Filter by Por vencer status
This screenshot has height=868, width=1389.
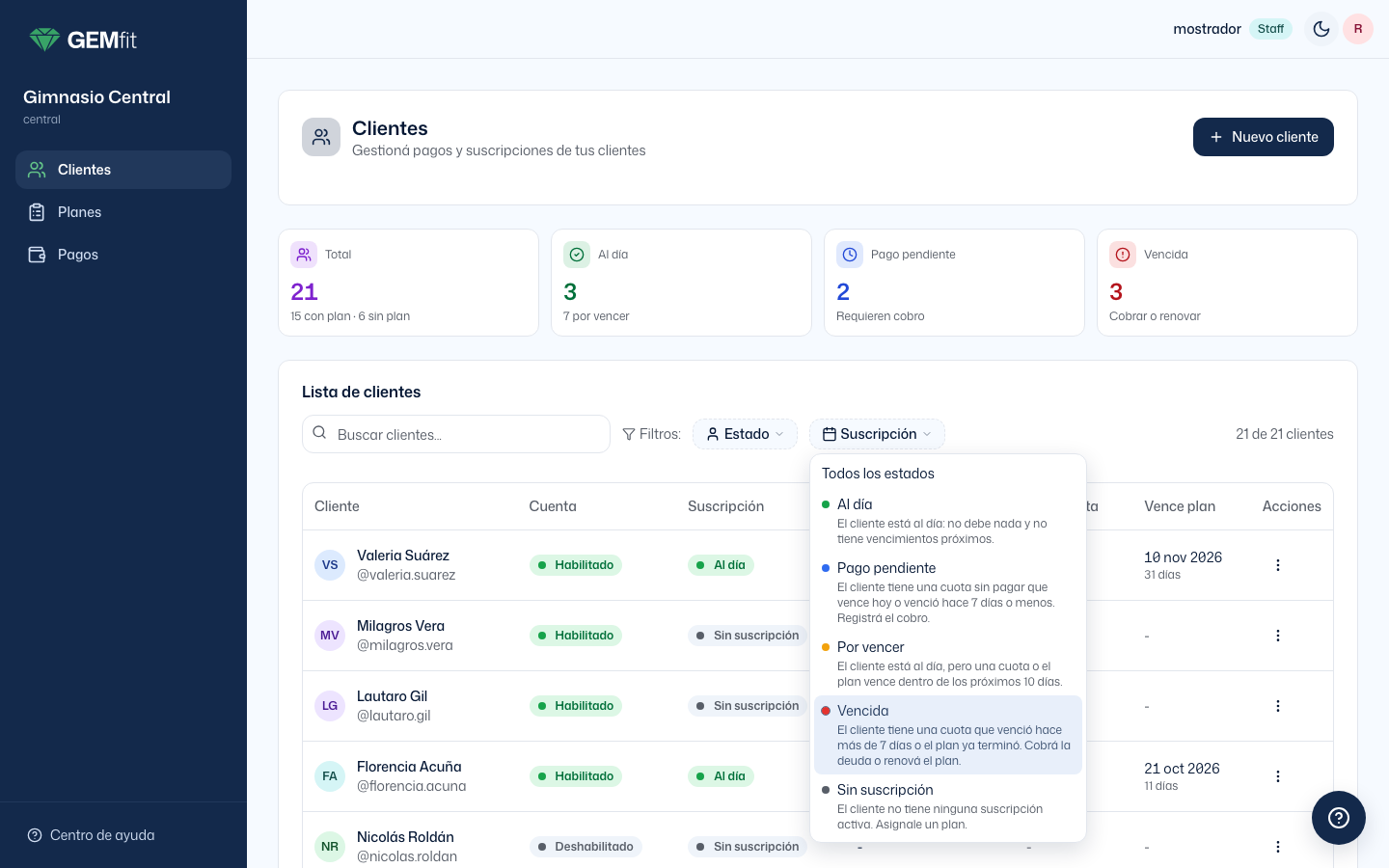pyautogui.click(x=948, y=664)
